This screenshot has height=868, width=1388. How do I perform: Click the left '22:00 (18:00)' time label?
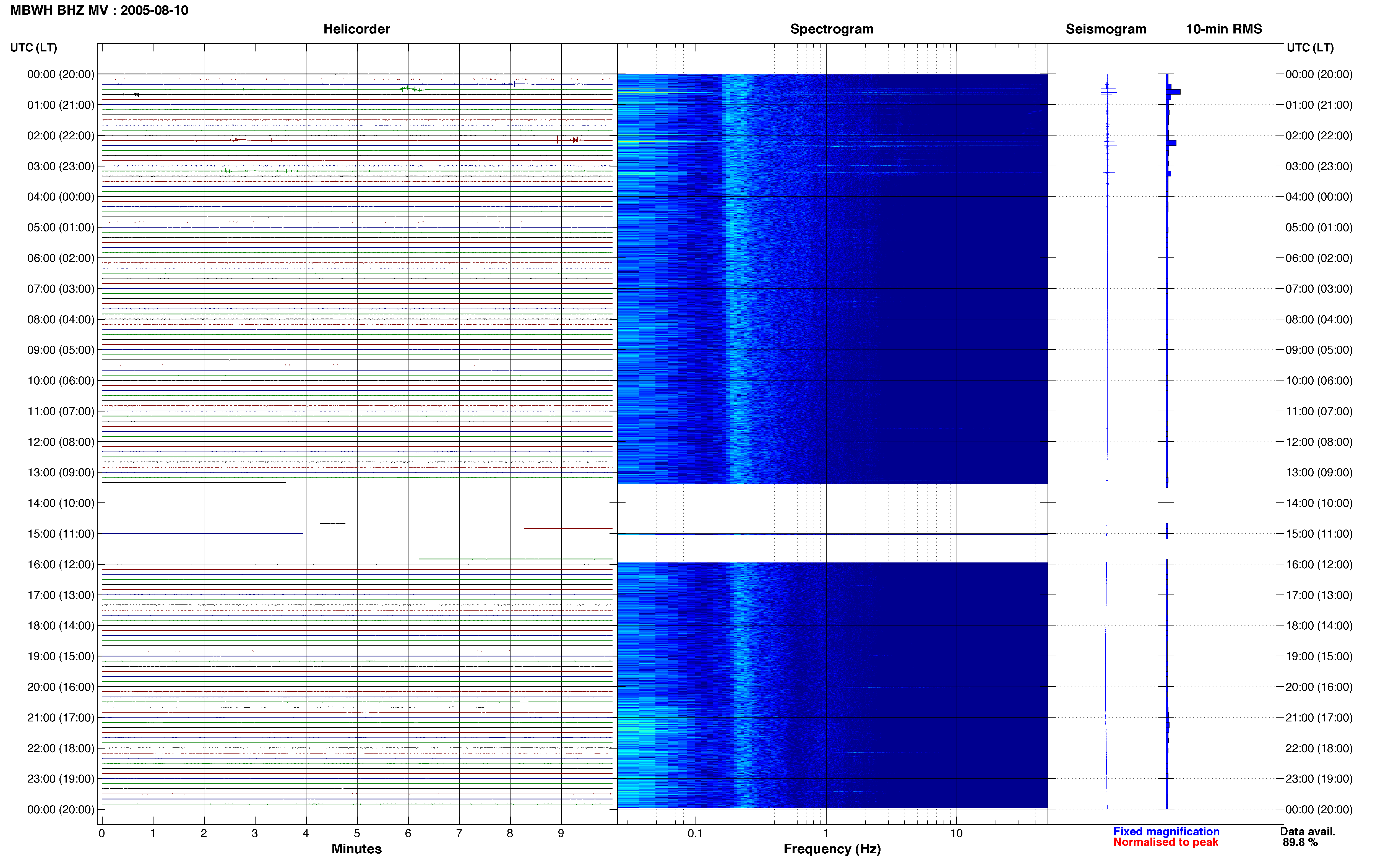coord(61,748)
